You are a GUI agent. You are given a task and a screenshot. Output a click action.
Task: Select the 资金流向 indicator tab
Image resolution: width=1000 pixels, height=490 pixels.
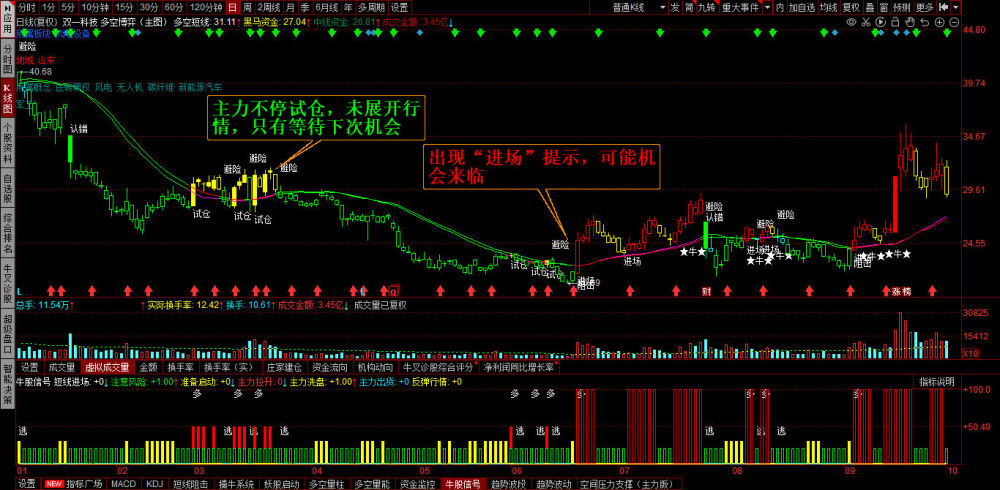click(330, 368)
